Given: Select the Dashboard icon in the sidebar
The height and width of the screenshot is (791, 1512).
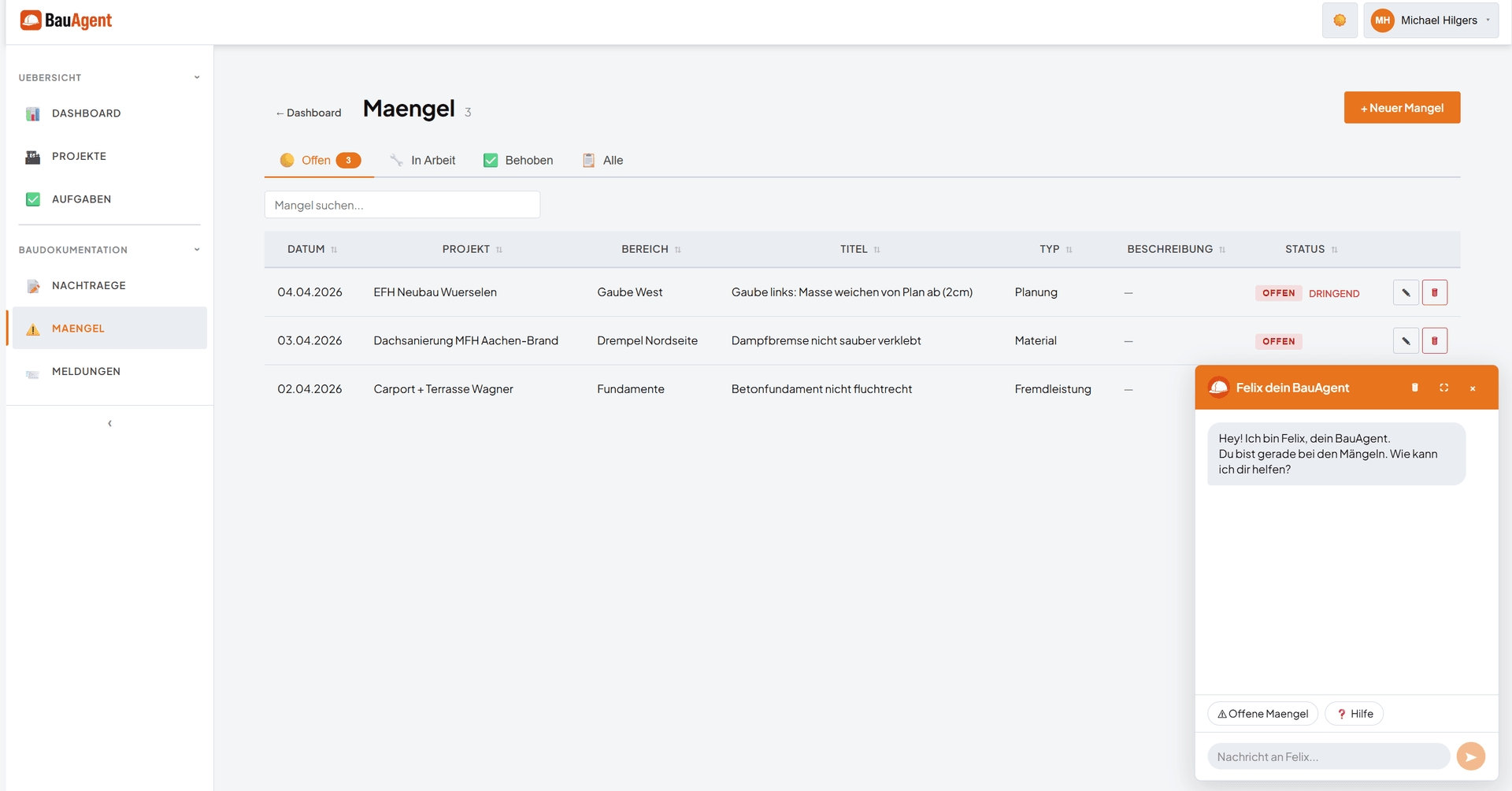Looking at the screenshot, I should [33, 113].
